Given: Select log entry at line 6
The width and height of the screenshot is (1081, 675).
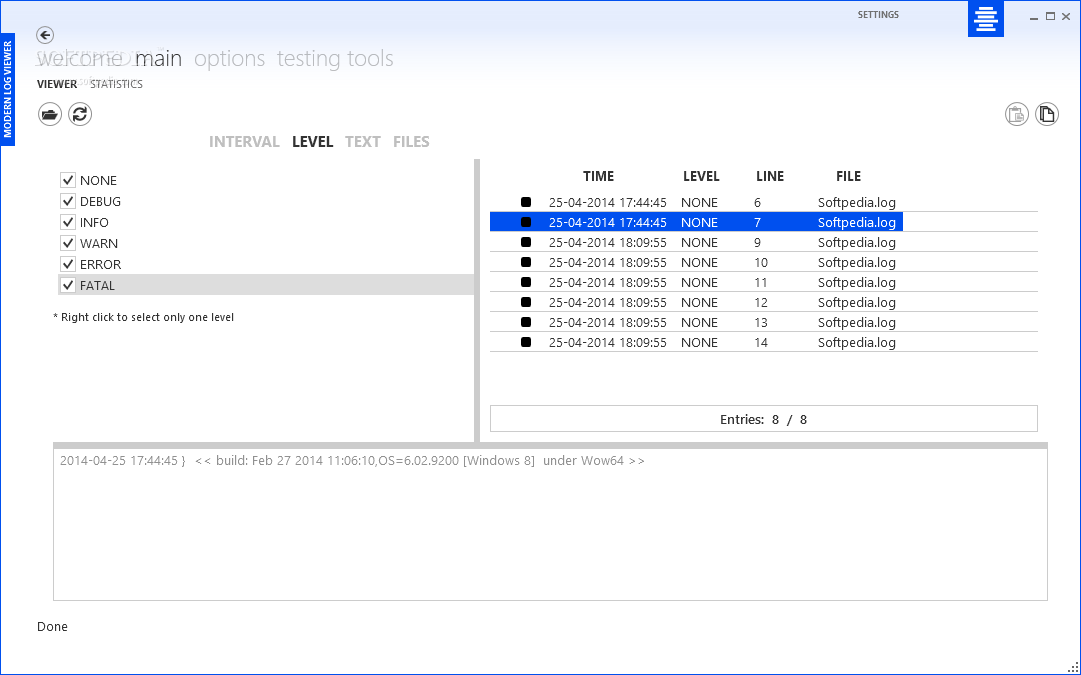Looking at the screenshot, I should [764, 202].
